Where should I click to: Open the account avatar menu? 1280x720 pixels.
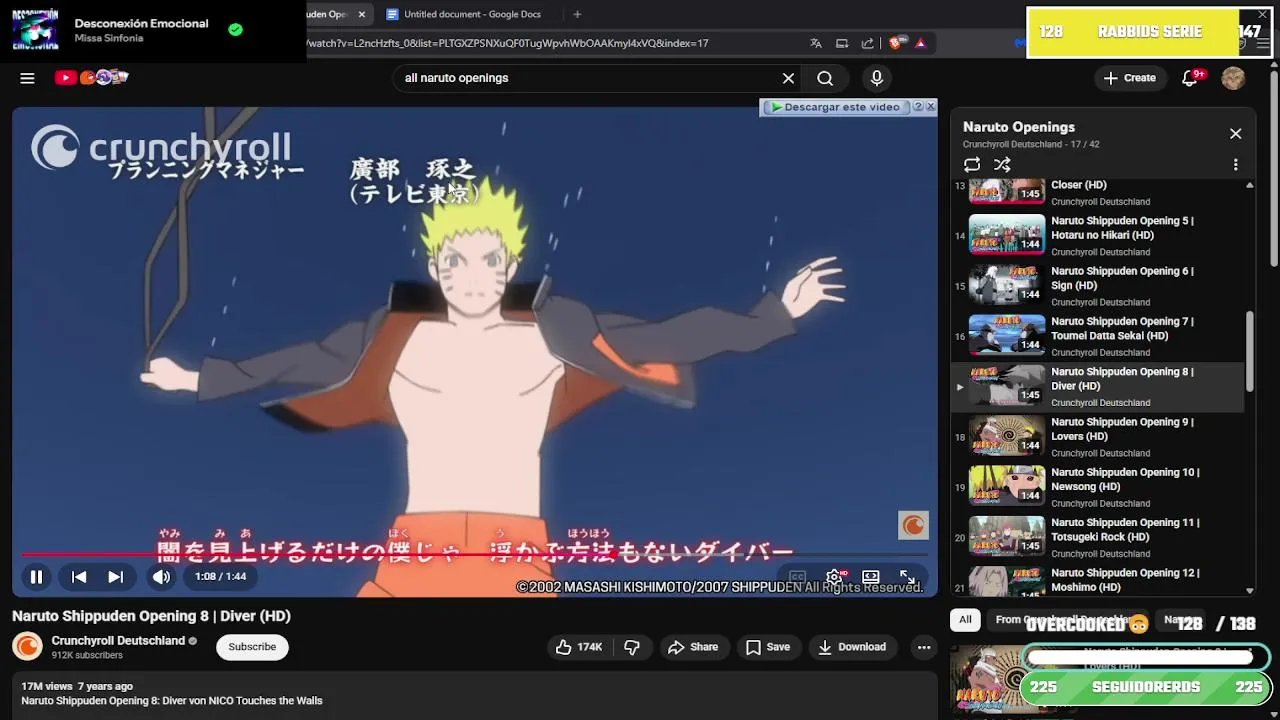[x=1233, y=78]
